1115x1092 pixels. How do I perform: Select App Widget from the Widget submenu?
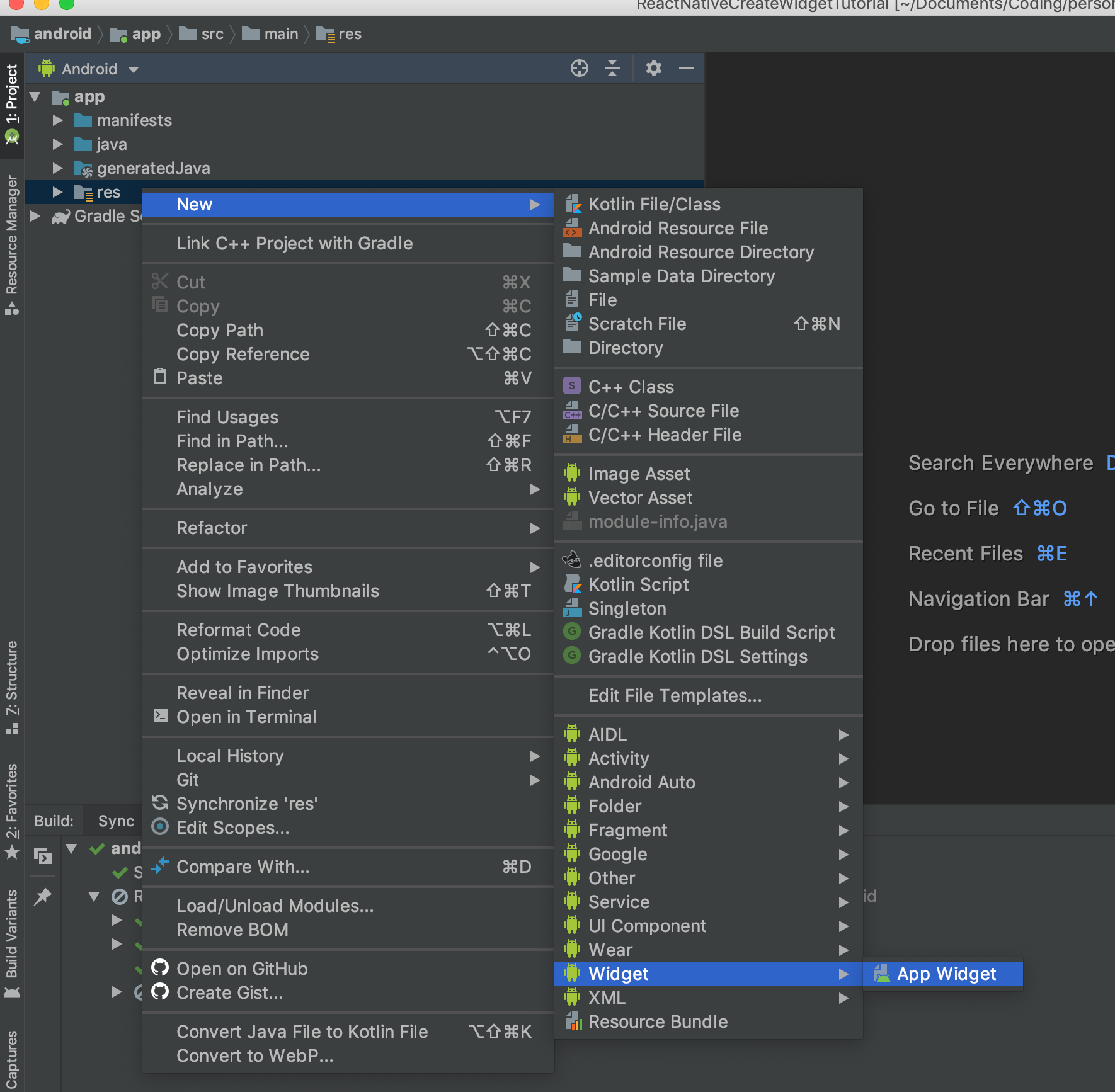[x=943, y=974]
